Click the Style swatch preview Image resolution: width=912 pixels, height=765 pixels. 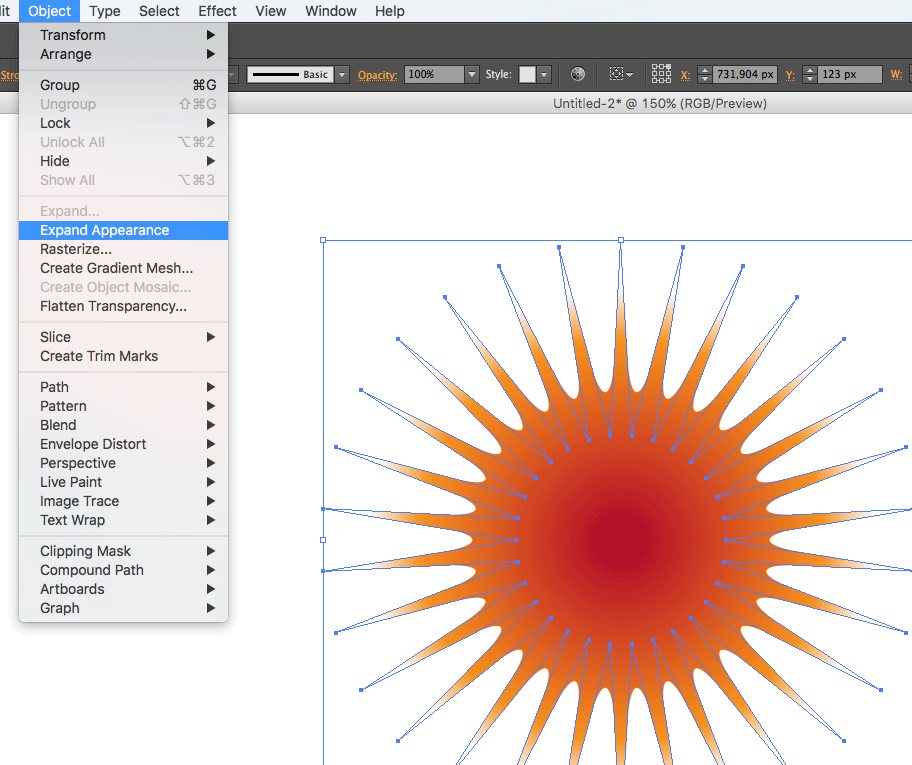click(x=527, y=75)
